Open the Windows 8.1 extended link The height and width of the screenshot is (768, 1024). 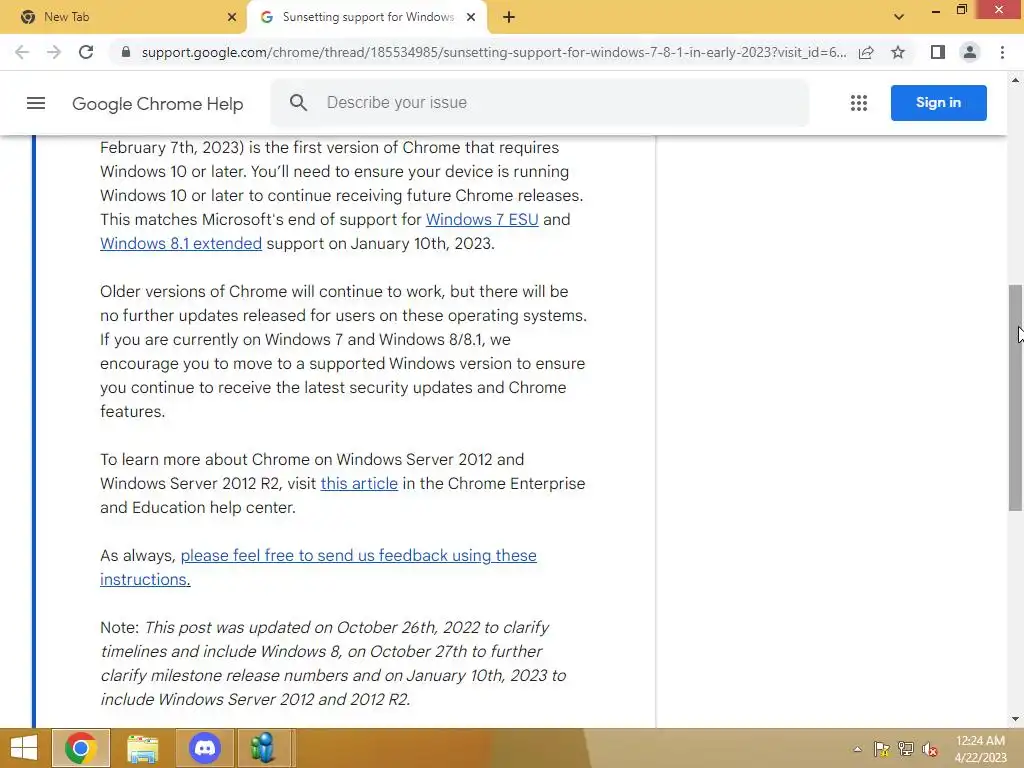click(181, 244)
